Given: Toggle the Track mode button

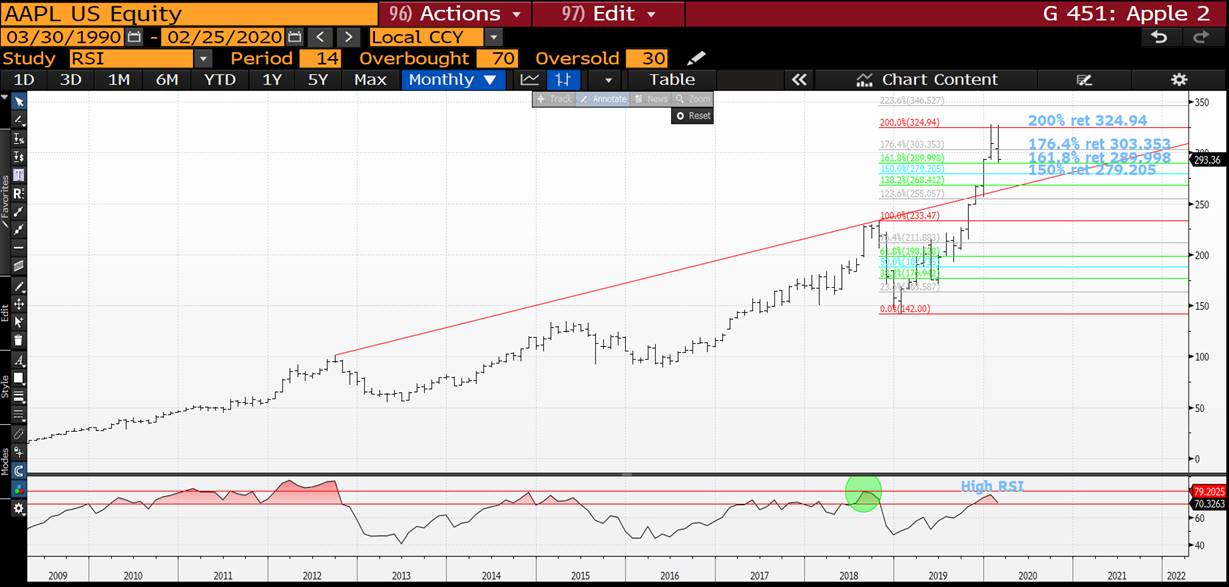Looking at the screenshot, I should tap(553, 99).
